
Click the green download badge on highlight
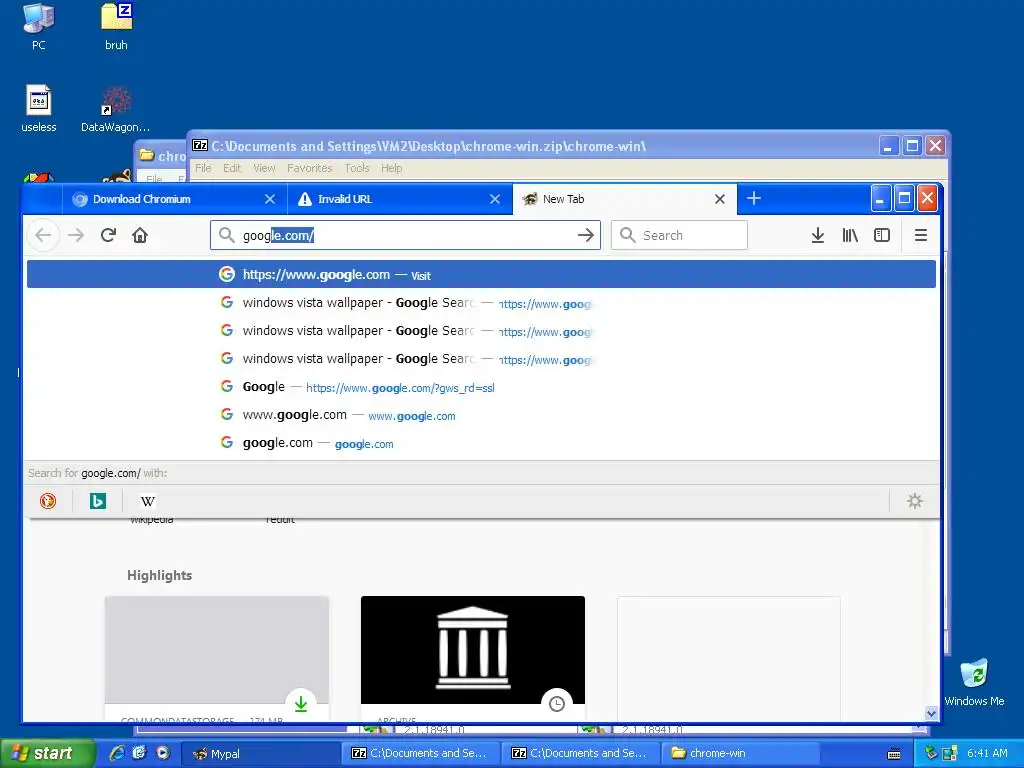click(300, 704)
